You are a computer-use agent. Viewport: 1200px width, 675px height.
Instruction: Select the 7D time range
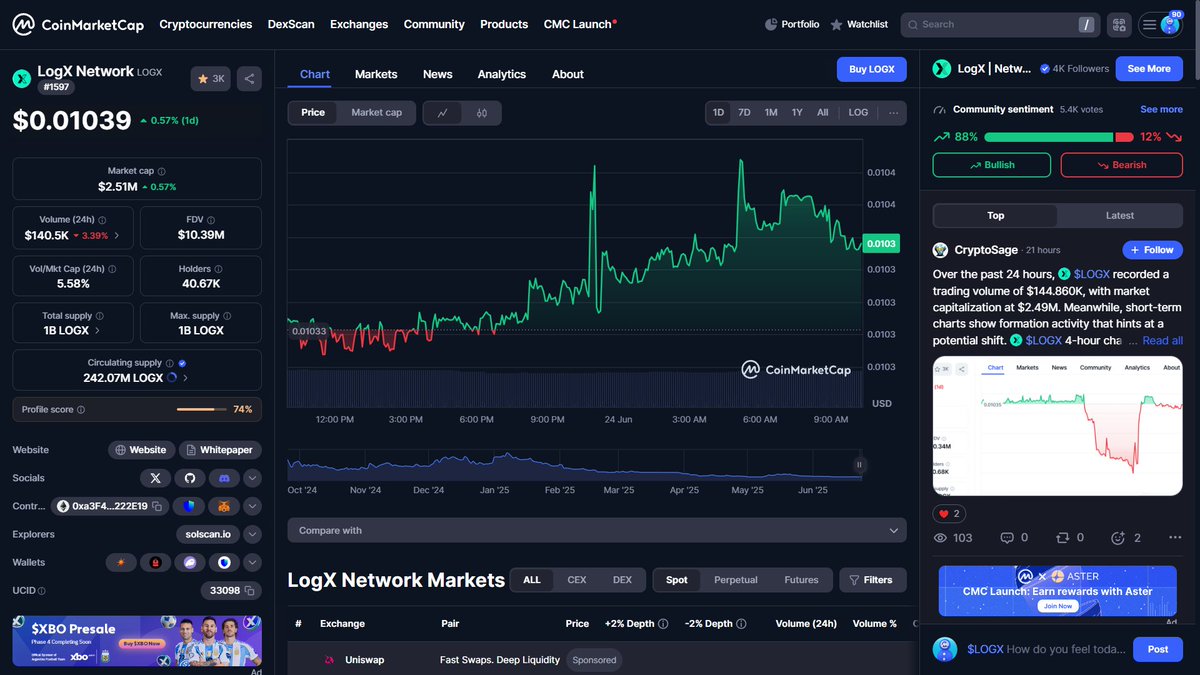744,113
